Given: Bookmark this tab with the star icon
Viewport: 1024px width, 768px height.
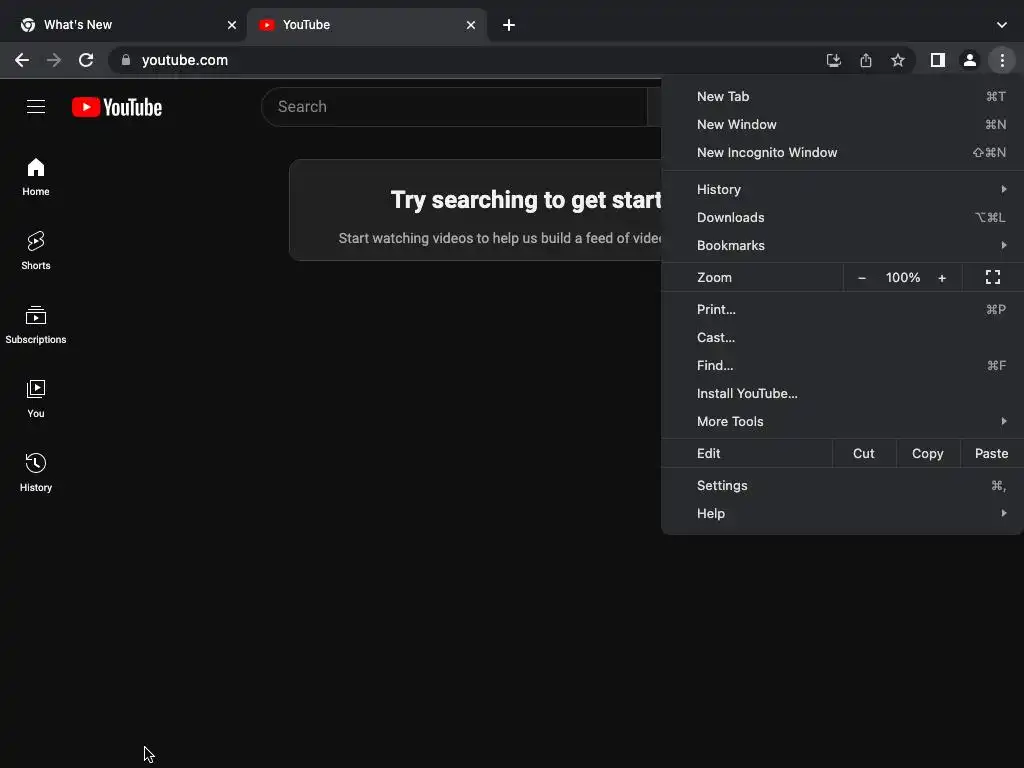Looking at the screenshot, I should point(898,60).
